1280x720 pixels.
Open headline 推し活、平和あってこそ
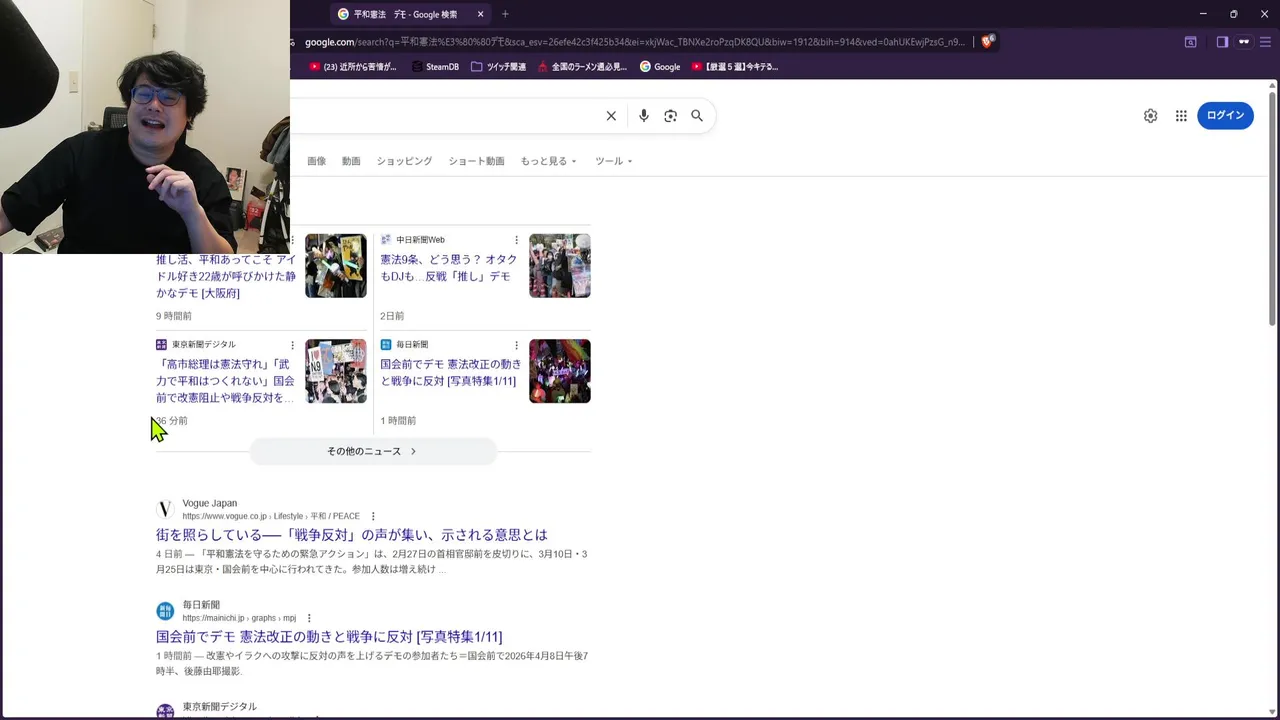tap(226, 276)
